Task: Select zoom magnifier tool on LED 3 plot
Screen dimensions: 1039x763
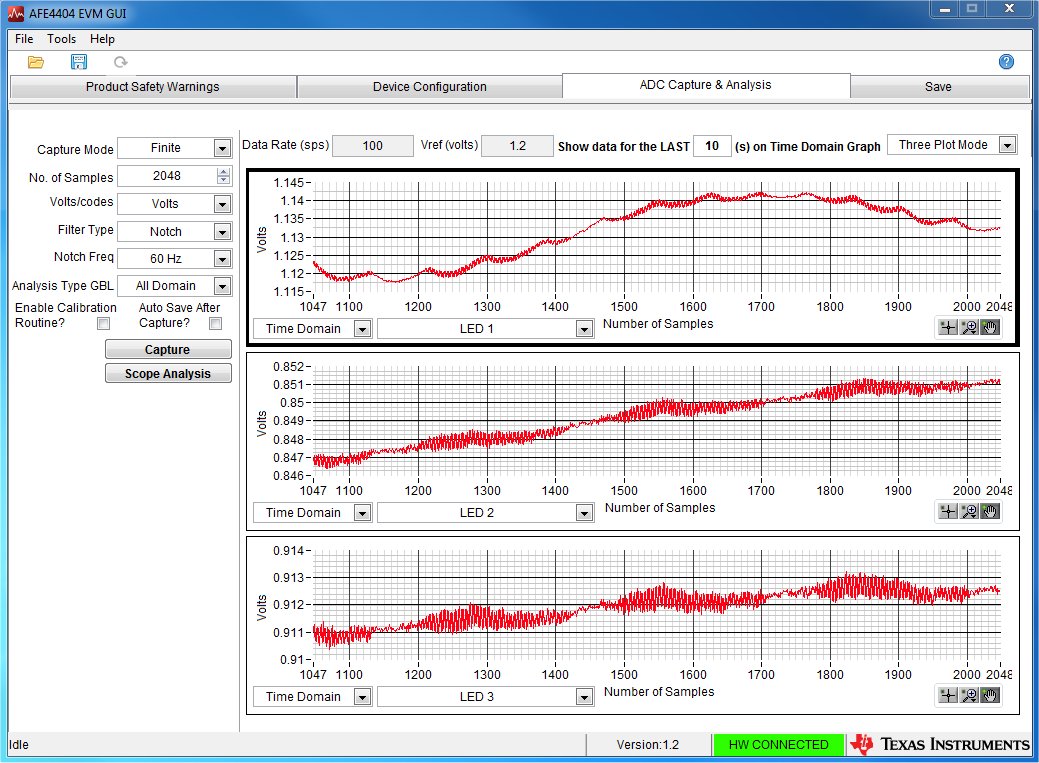Action: (969, 695)
